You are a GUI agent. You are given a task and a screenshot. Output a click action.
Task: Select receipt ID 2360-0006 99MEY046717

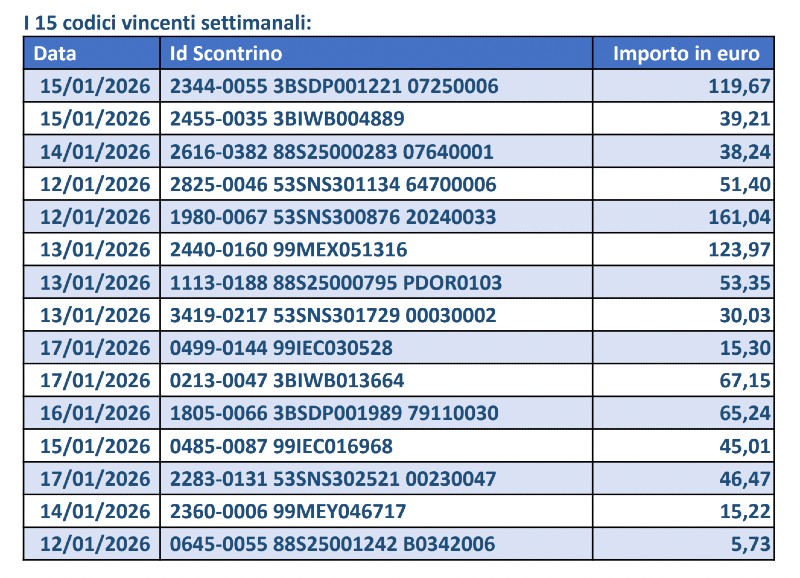click(288, 511)
